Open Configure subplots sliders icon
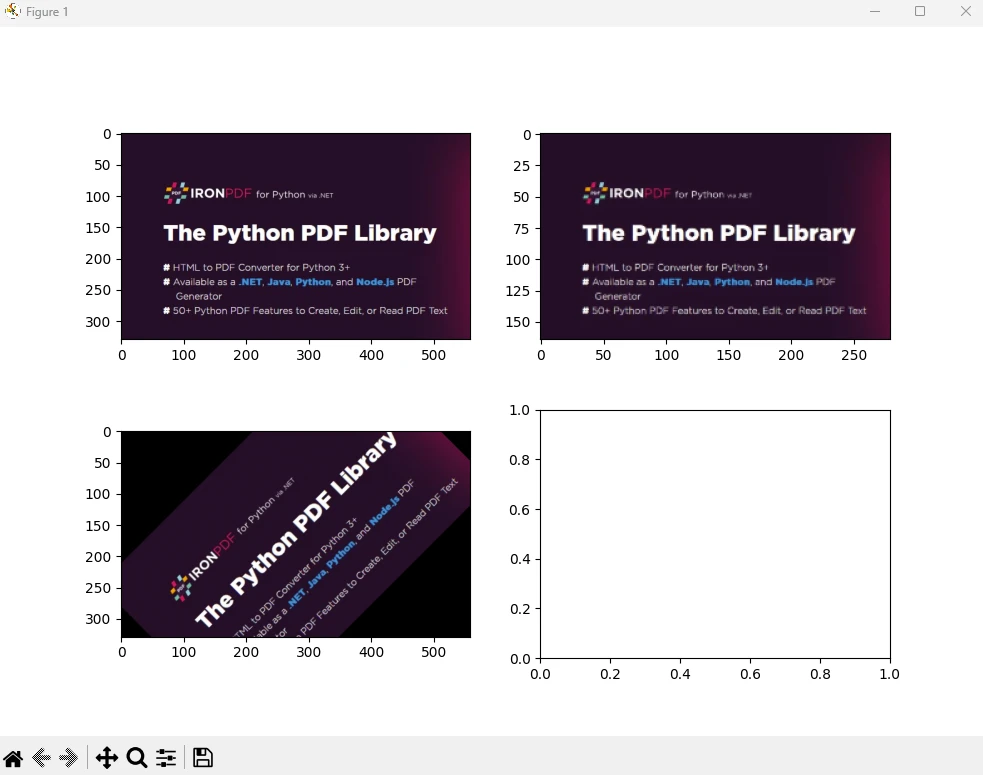983x775 pixels. [x=166, y=758]
